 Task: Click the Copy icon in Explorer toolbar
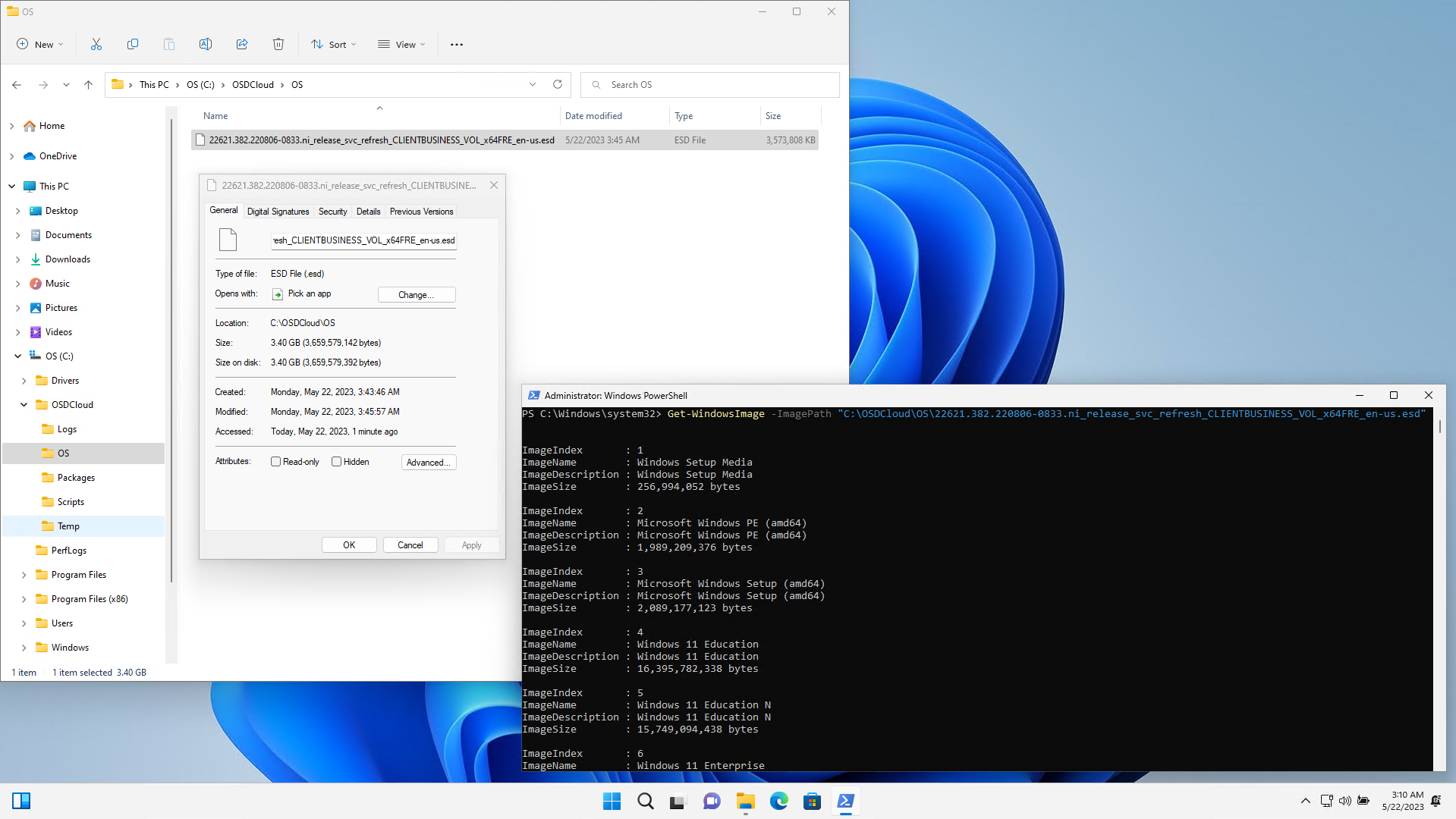(133, 44)
